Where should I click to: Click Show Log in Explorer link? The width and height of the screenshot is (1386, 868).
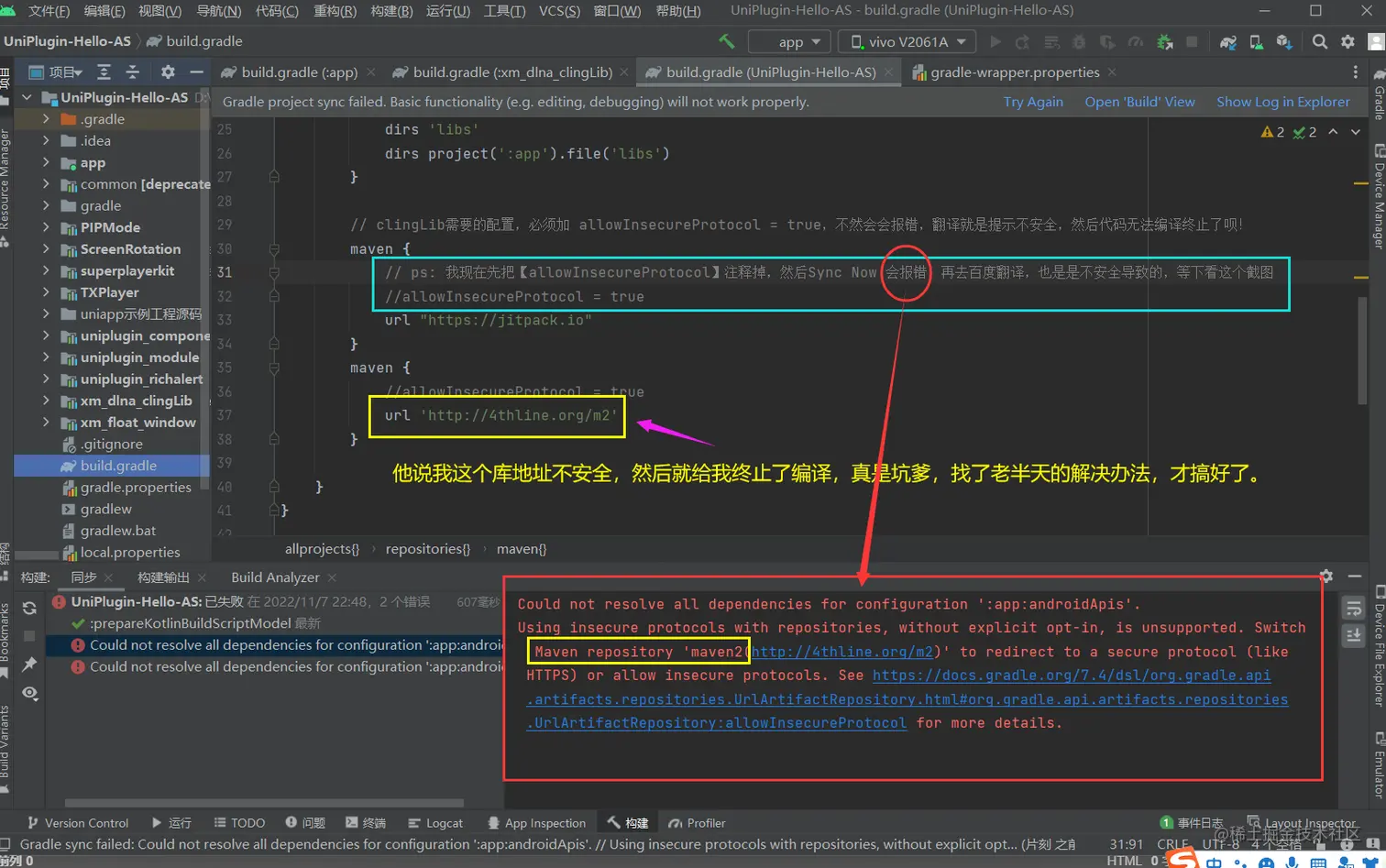1282,102
